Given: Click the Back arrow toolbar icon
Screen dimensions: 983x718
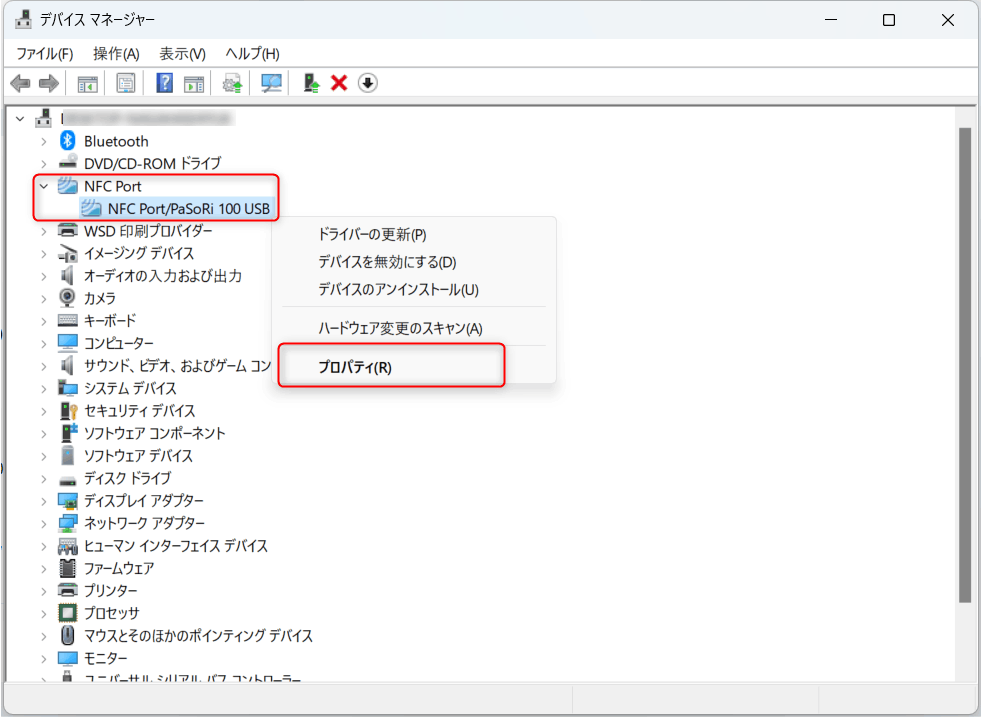Looking at the screenshot, I should [21, 83].
